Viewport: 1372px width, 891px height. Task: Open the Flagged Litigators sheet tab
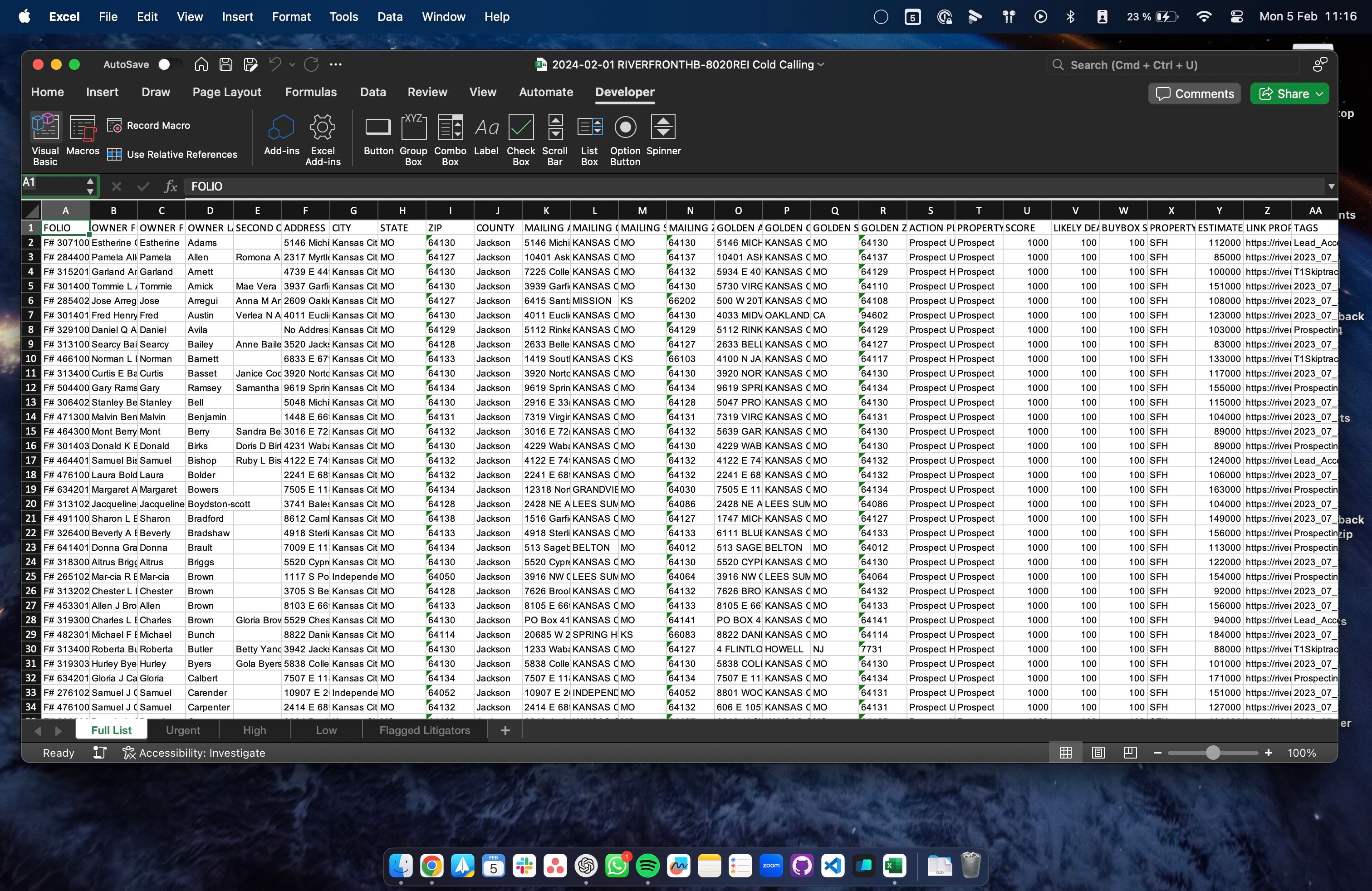click(x=424, y=730)
